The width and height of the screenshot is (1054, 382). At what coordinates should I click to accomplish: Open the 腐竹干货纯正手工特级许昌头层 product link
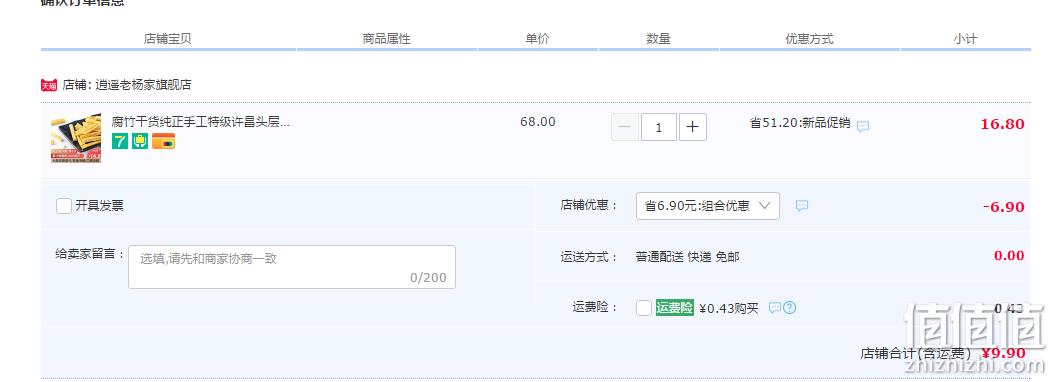[200, 122]
